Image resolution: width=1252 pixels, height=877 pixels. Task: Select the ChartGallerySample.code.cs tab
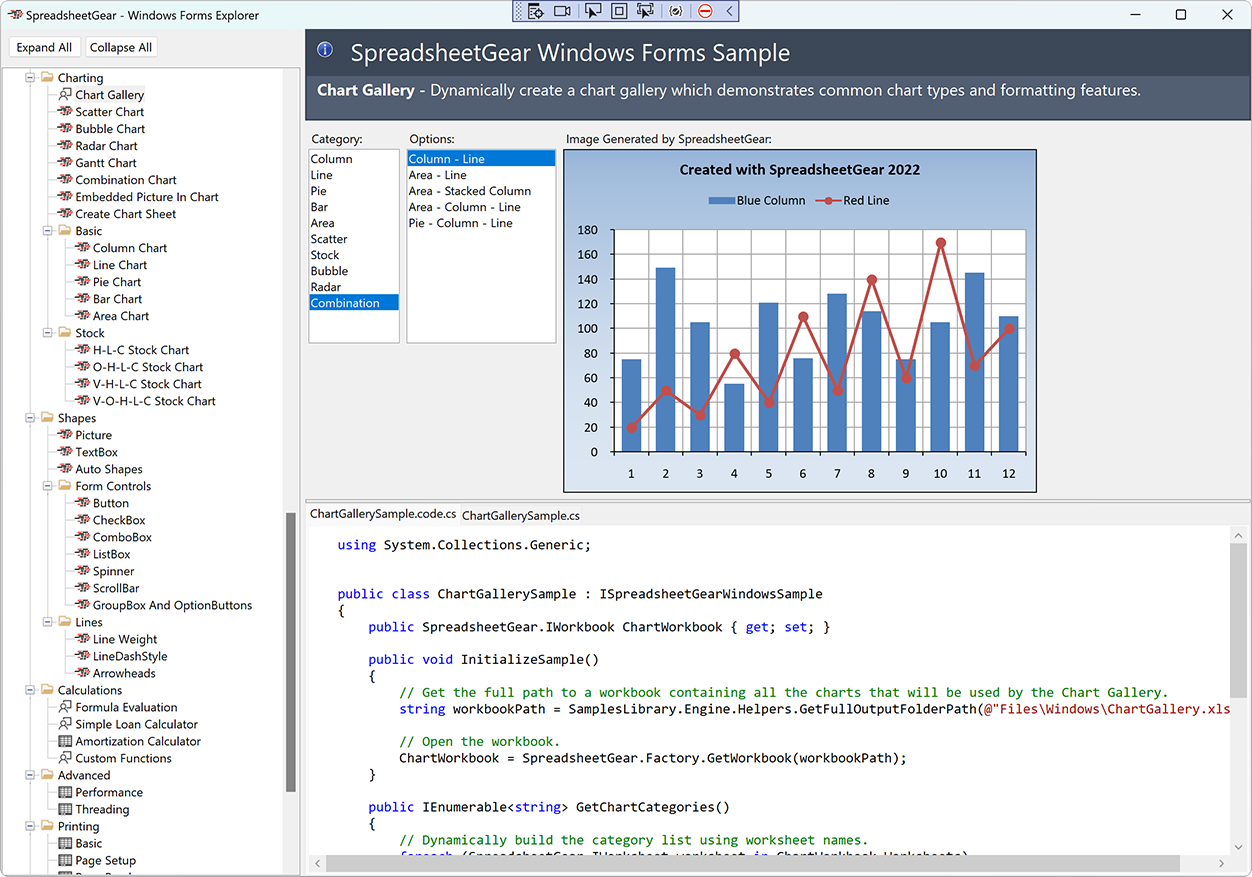382,514
